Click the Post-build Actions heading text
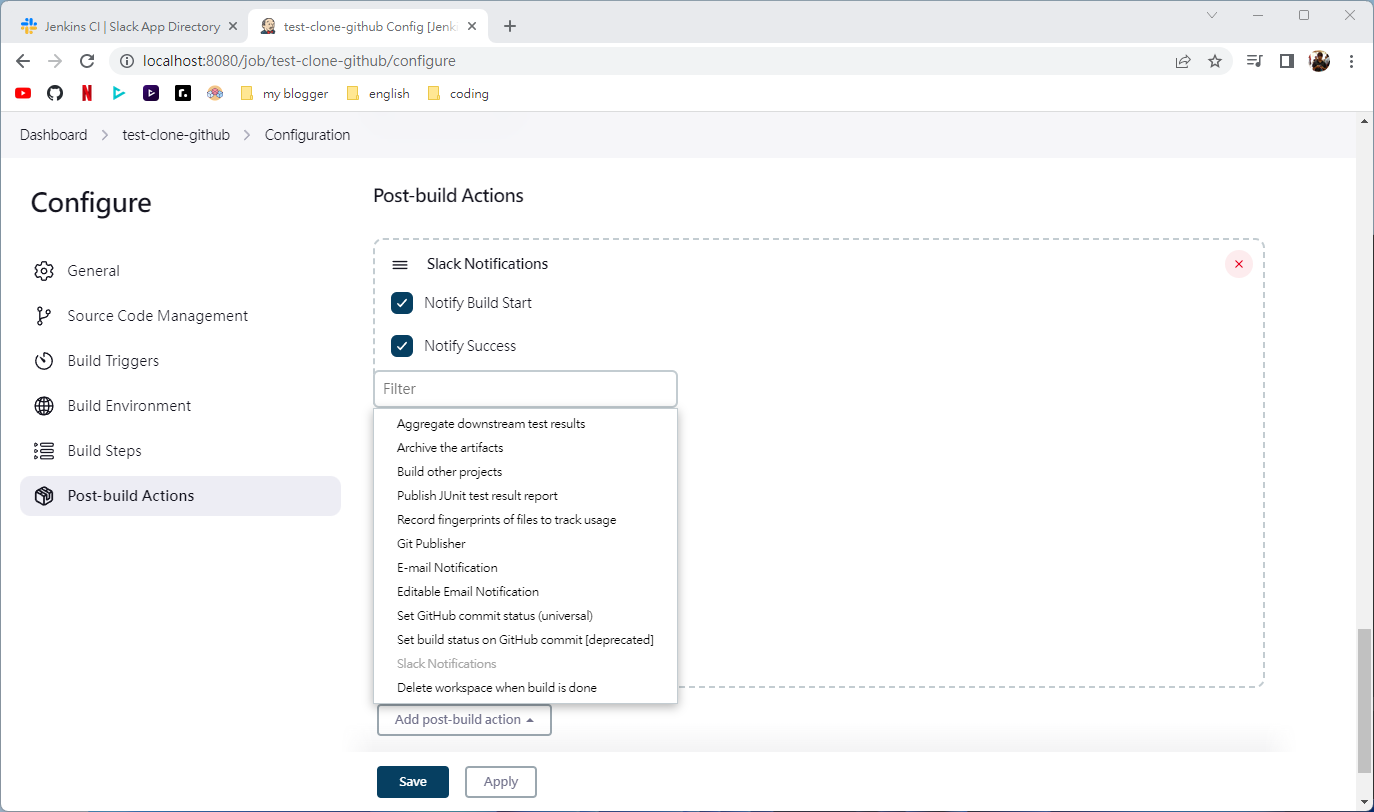The height and width of the screenshot is (812, 1374). 448,196
